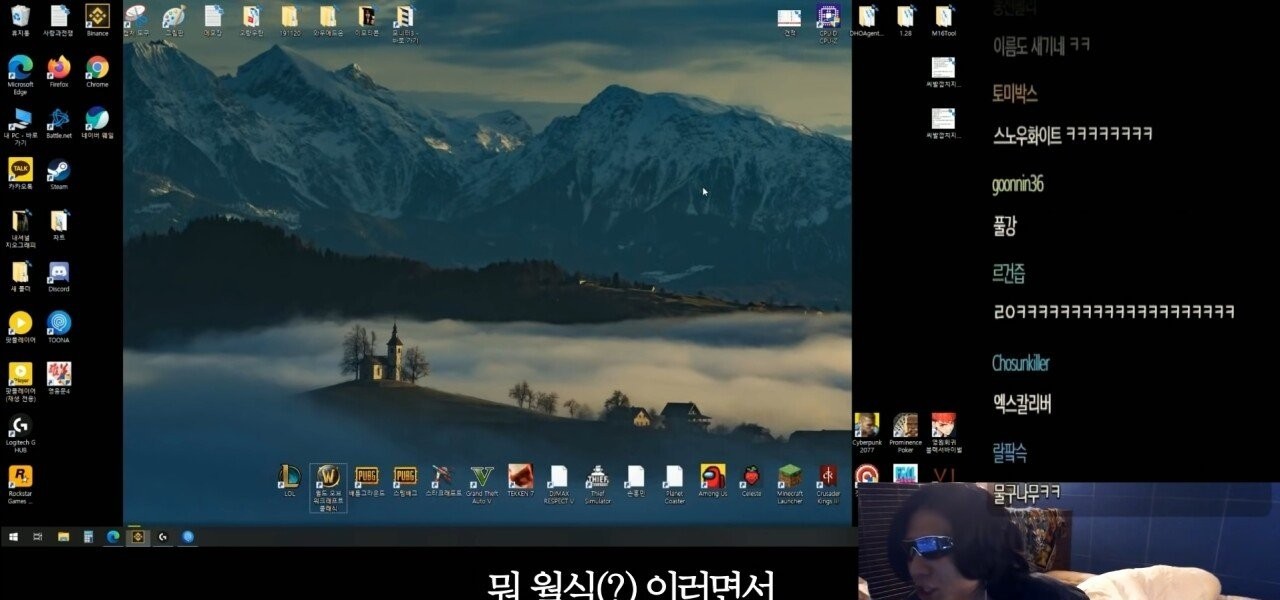Select the Discord desktop shortcut
The image size is (1280, 600).
coord(59,272)
